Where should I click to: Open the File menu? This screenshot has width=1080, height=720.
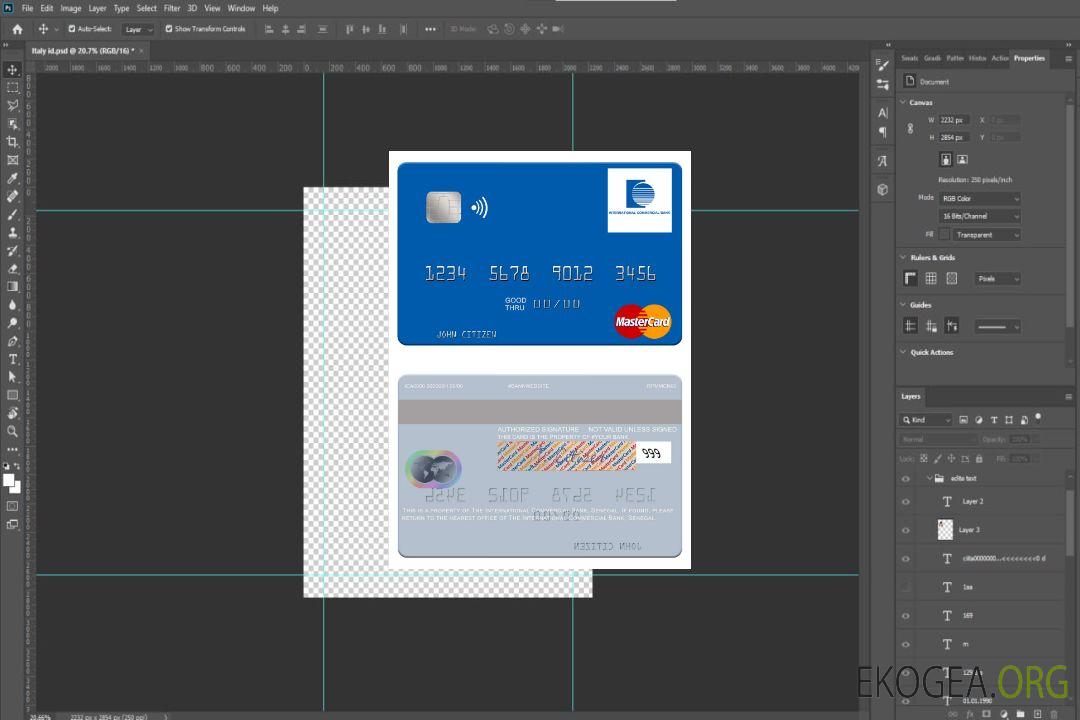click(x=28, y=8)
